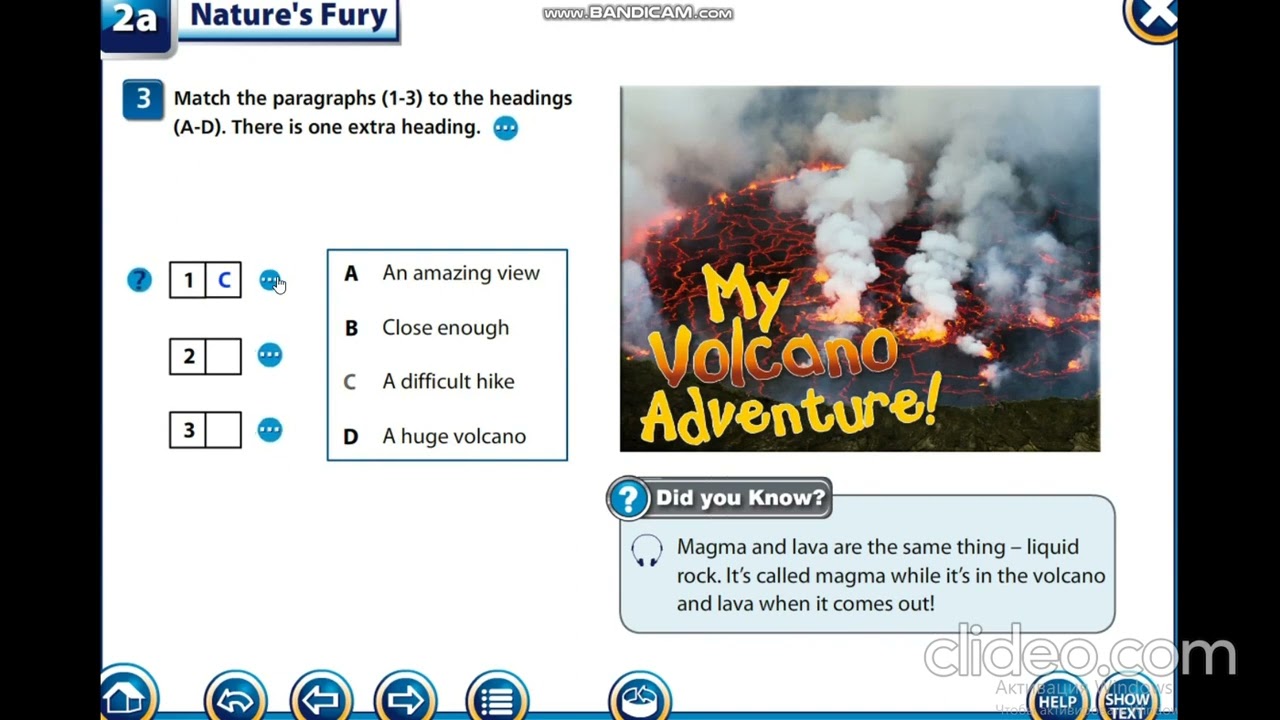The image size is (1280, 720).
Task: Click the 'Did you Know?' heading
Action: pyautogui.click(x=740, y=498)
